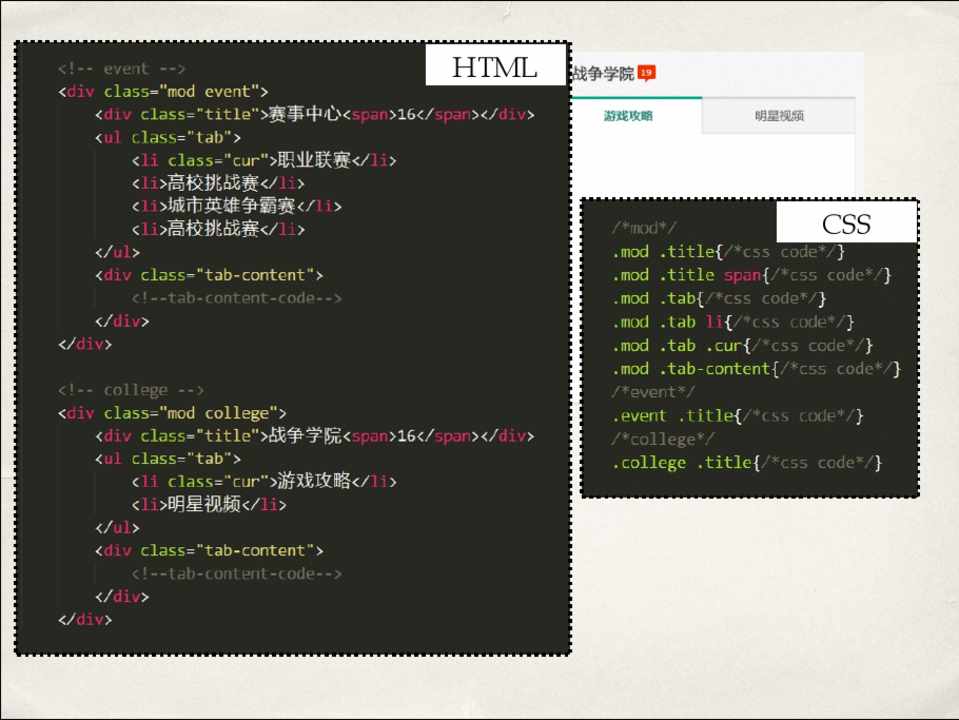
Task: Switch to the 明星视频 tab
Action: [779, 116]
